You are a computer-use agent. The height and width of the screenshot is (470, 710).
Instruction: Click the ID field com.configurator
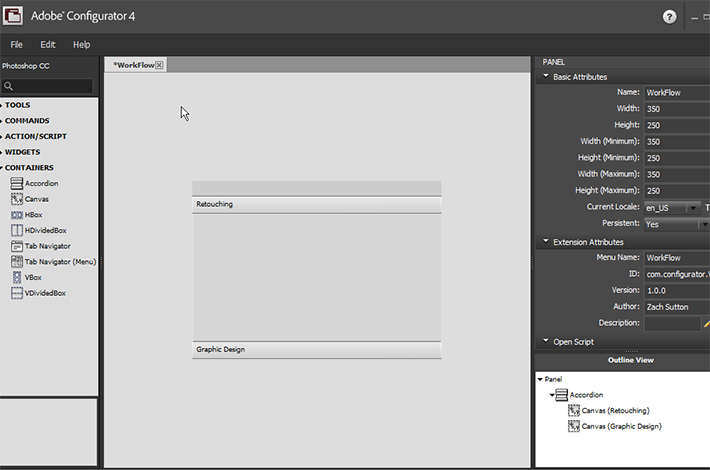[677, 274]
